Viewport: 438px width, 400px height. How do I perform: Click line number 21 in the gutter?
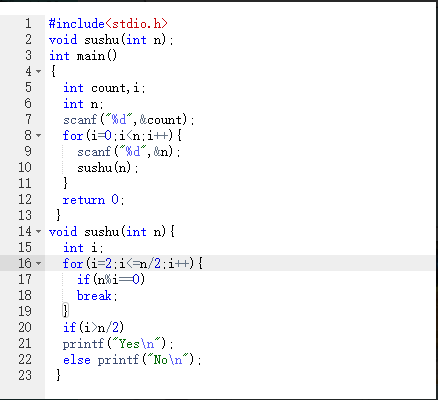point(25,344)
